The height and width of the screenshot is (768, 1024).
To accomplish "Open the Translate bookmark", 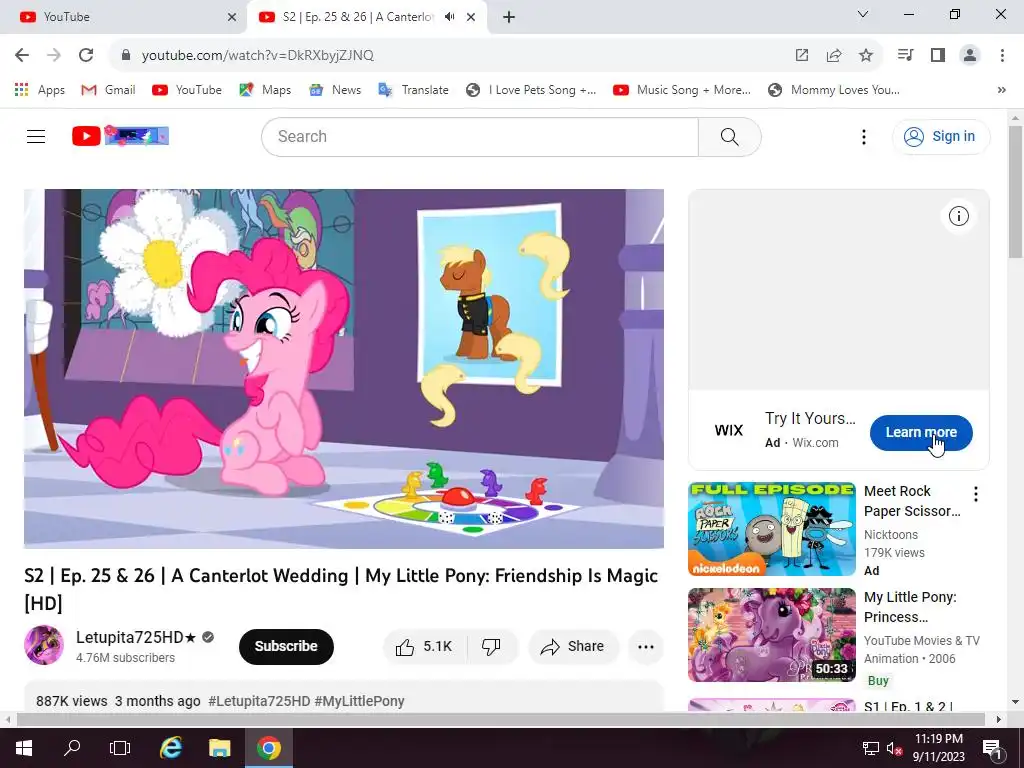I will [x=413, y=89].
